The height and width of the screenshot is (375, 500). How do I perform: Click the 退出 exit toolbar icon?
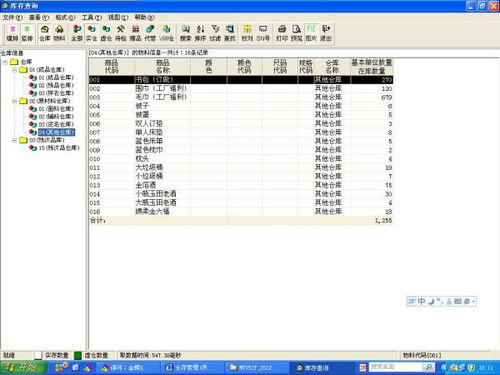[x=326, y=33]
